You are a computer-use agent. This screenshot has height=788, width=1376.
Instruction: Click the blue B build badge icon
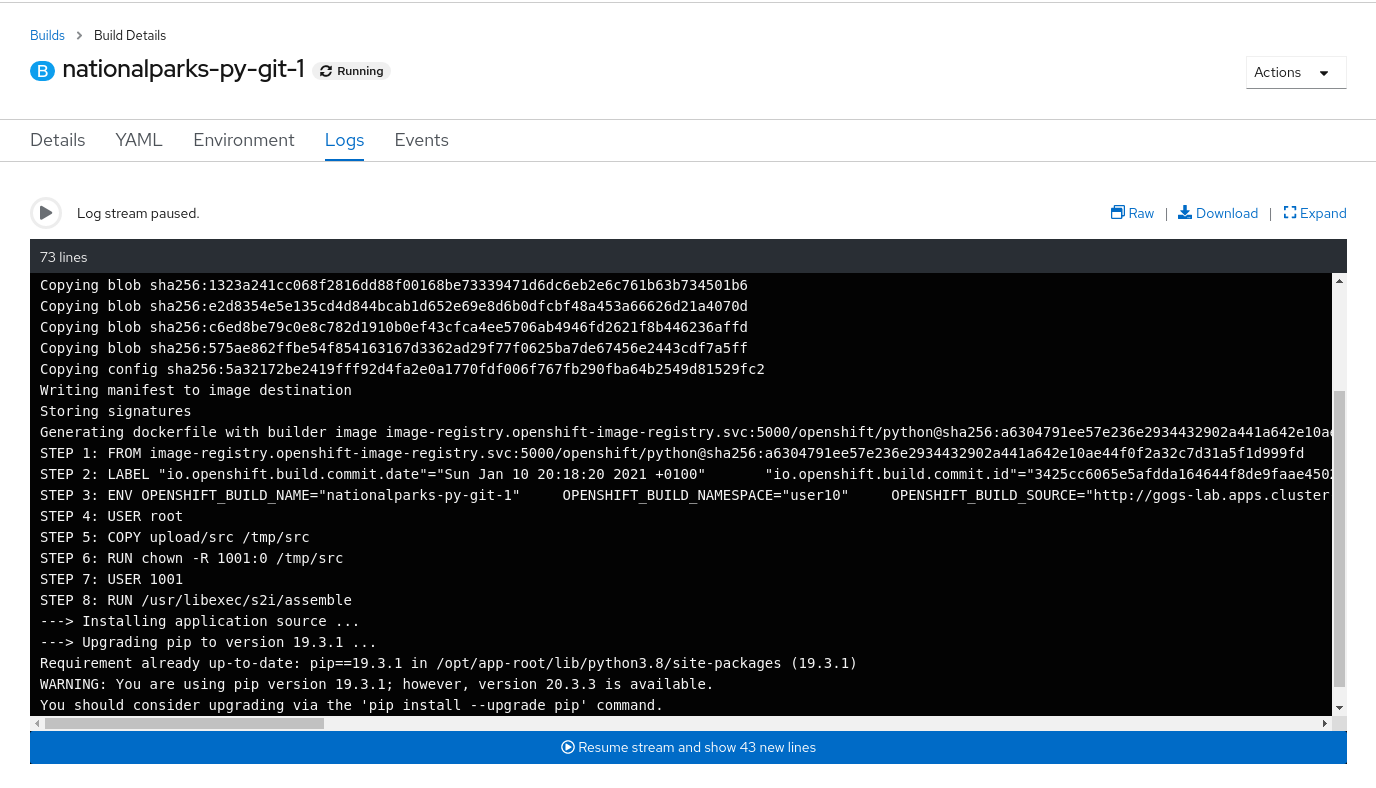click(42, 71)
